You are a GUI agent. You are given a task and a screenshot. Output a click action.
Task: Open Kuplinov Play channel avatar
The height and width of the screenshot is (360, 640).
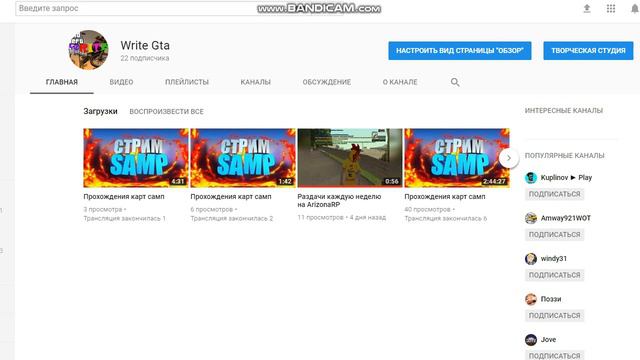531,178
